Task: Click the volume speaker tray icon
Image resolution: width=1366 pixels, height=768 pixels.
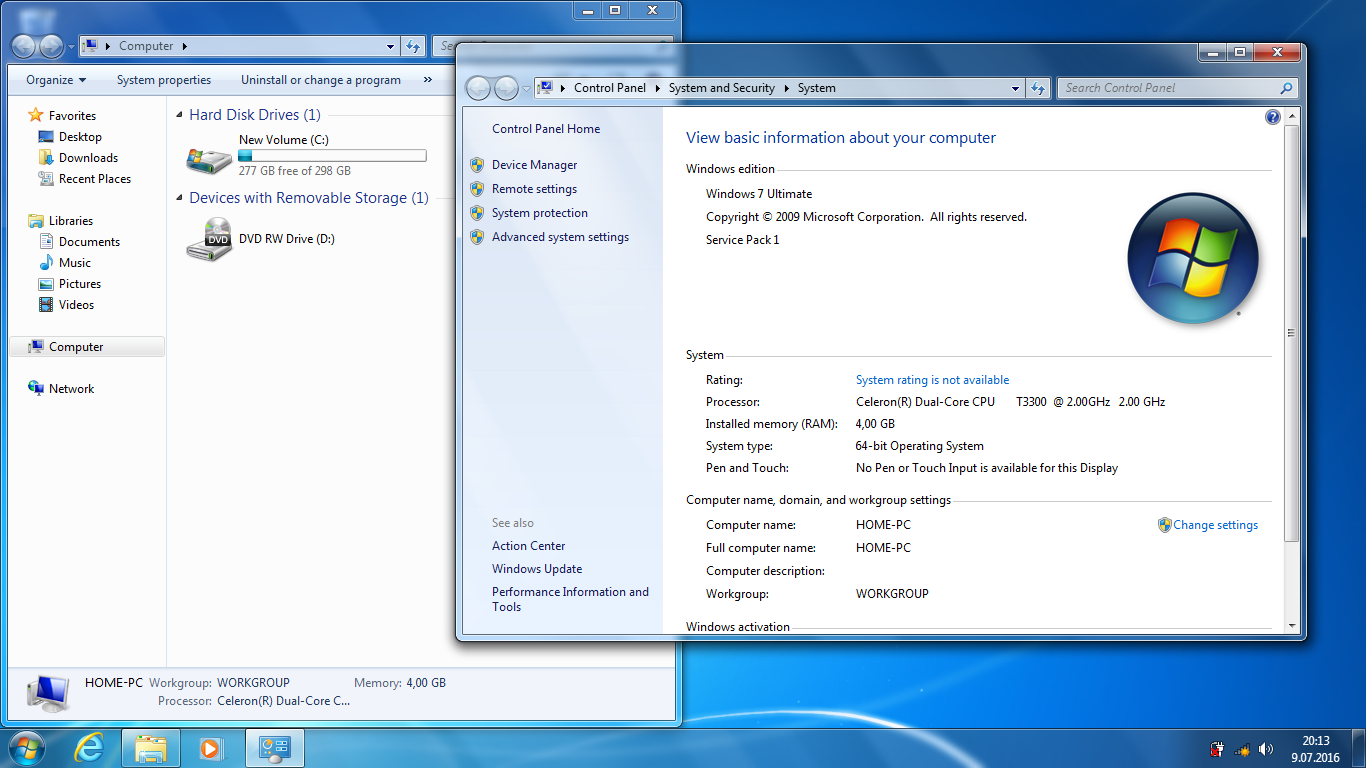Action: 1266,749
